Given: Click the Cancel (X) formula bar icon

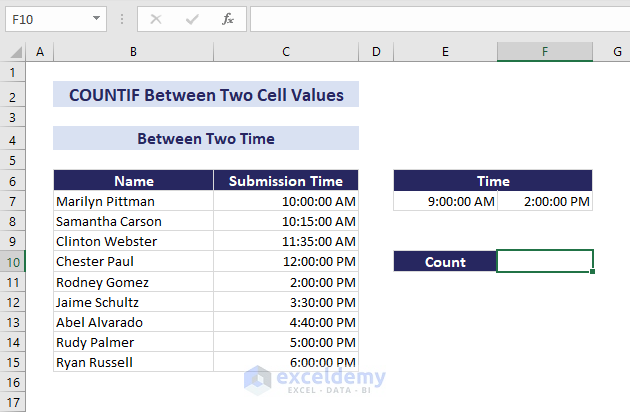Looking at the screenshot, I should [156, 19].
